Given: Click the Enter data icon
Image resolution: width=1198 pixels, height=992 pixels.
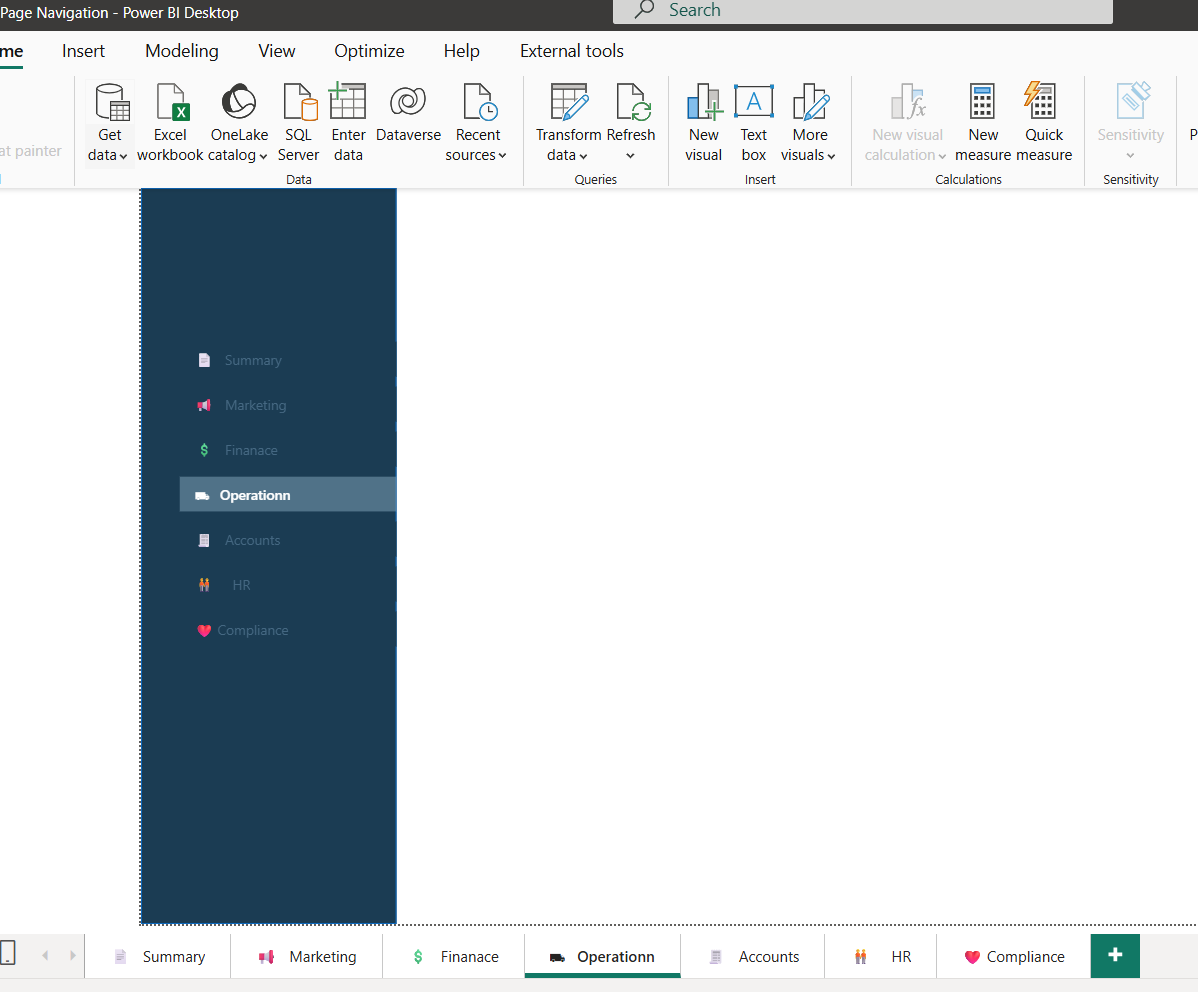Looking at the screenshot, I should coord(348,103).
